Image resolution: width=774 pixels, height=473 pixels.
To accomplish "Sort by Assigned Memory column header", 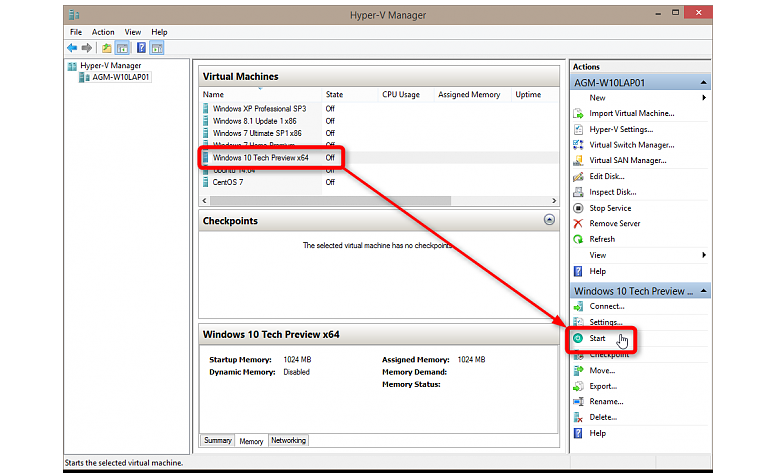I will click(472, 94).
